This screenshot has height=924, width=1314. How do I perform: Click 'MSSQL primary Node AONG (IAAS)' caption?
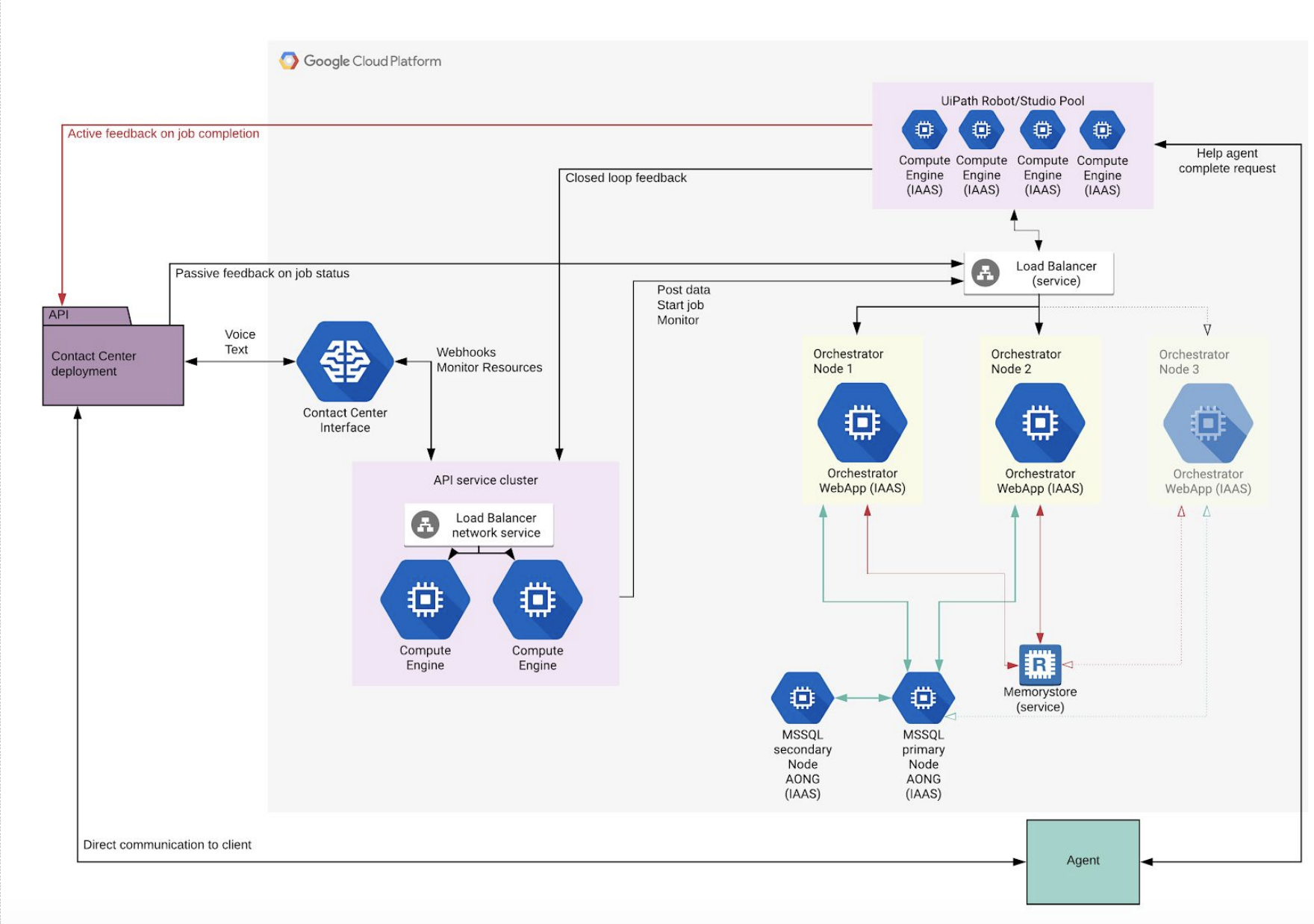point(924,764)
